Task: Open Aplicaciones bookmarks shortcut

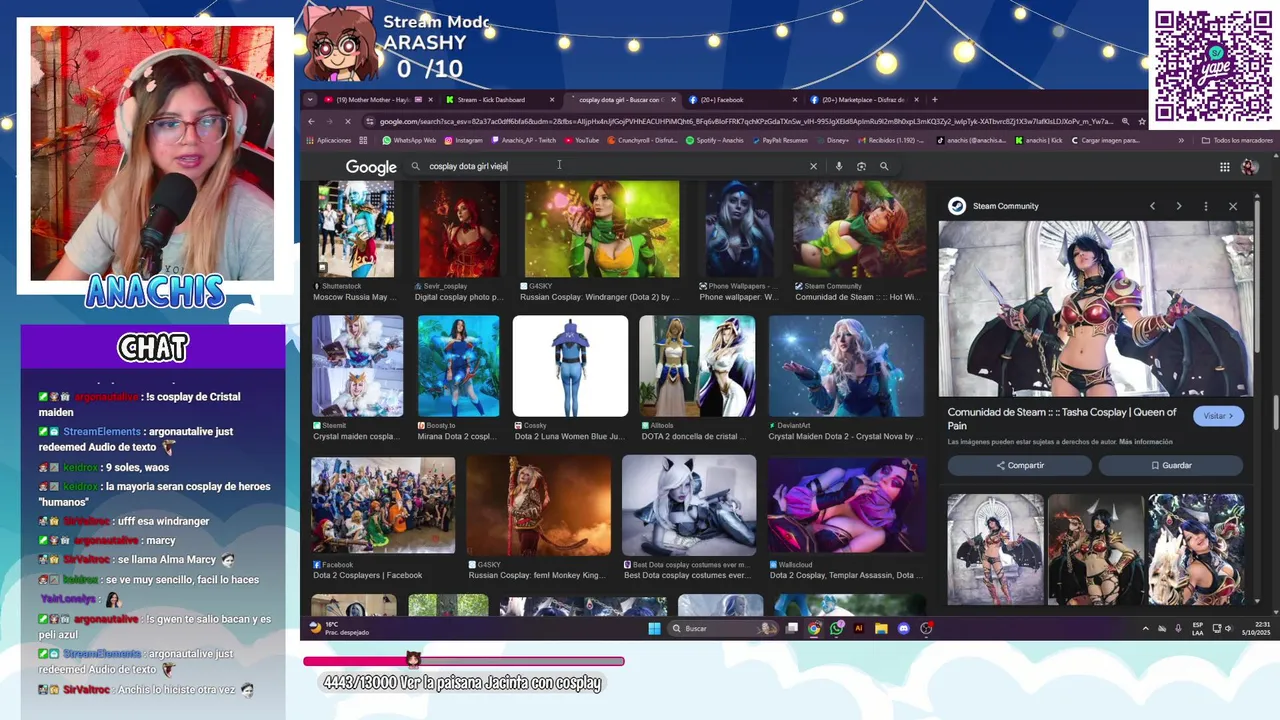Action: [329, 140]
